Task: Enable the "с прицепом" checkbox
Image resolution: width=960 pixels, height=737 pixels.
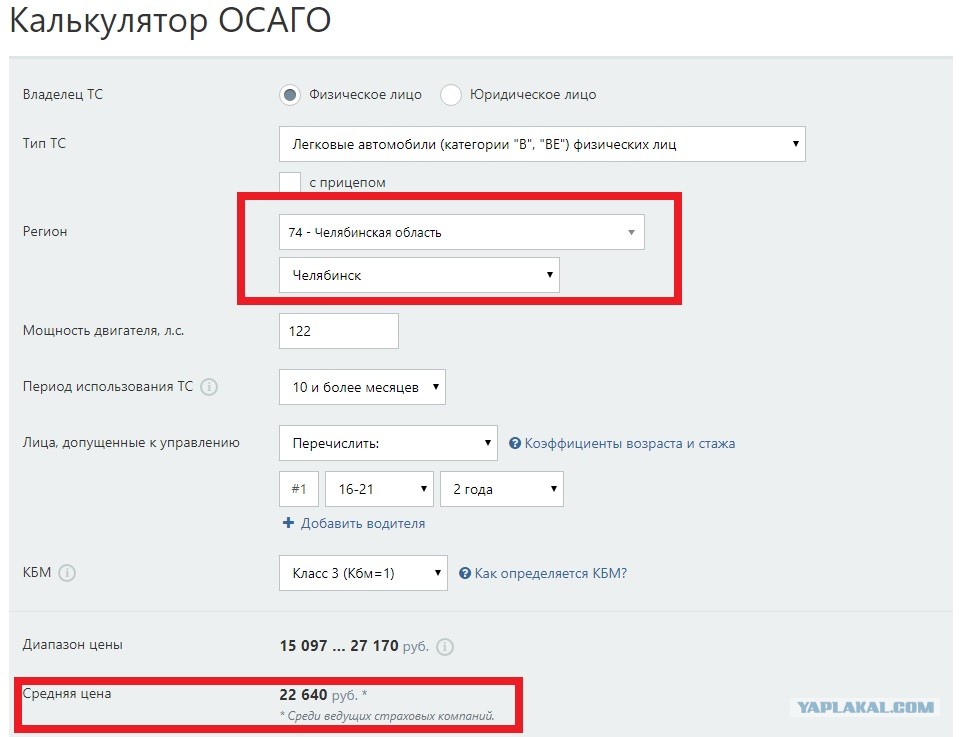Action: [289, 182]
